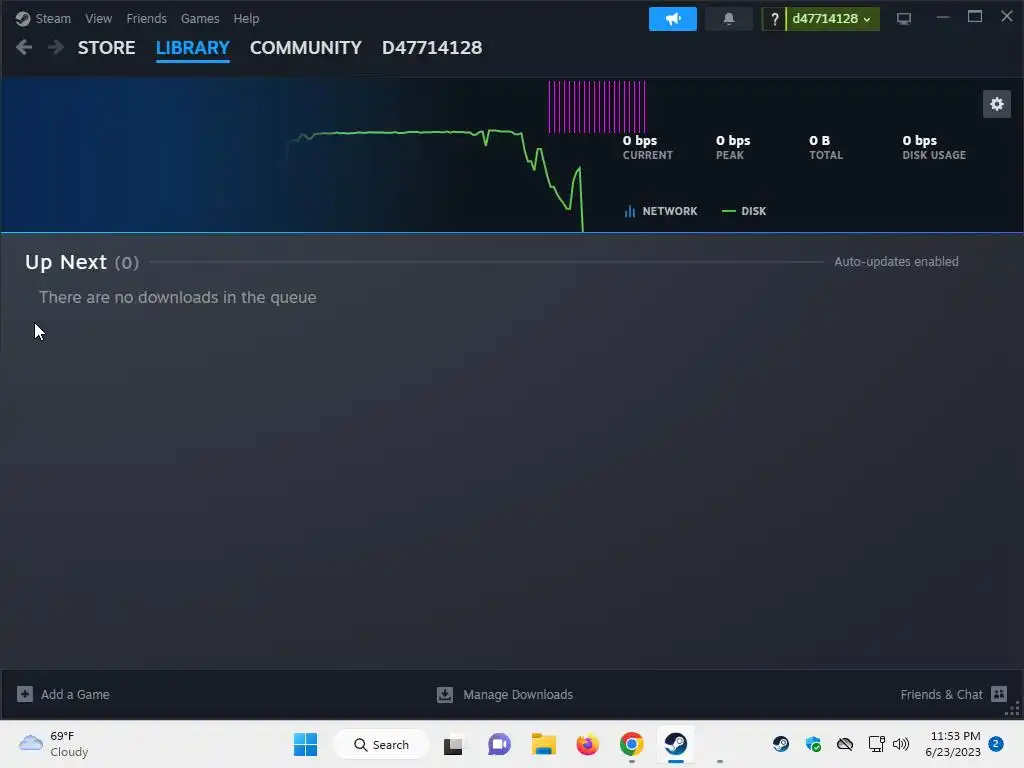Click the OneDrive cloud tray icon

(845, 744)
